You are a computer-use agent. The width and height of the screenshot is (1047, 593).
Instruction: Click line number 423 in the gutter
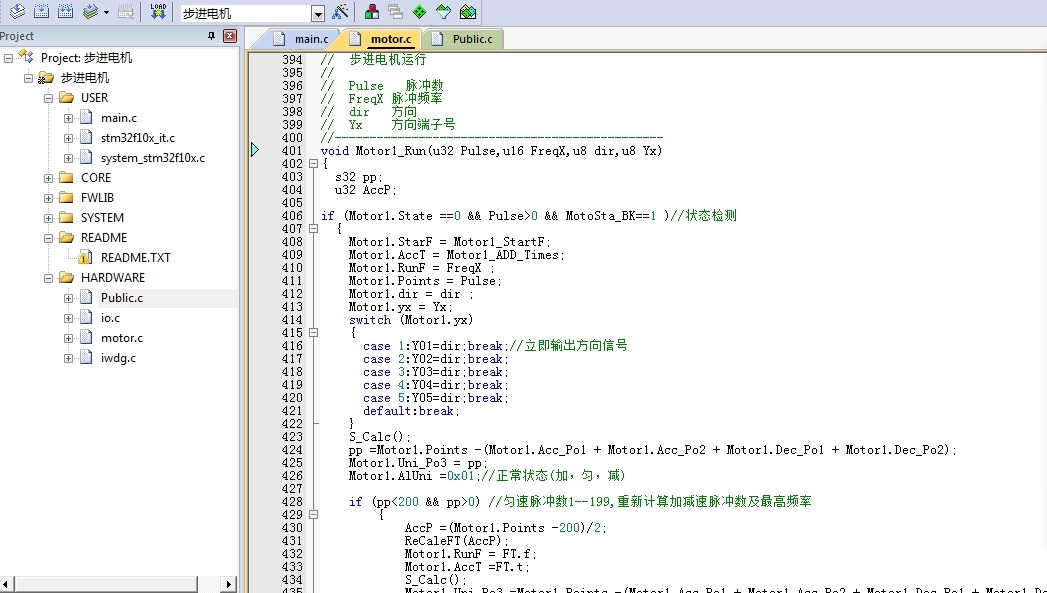click(292, 437)
